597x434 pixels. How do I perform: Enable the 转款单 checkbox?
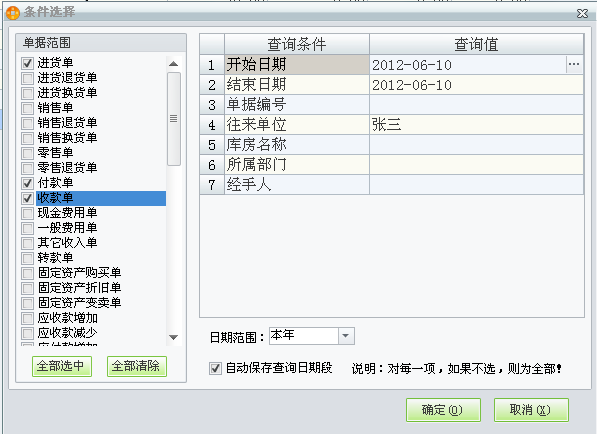pos(27,258)
